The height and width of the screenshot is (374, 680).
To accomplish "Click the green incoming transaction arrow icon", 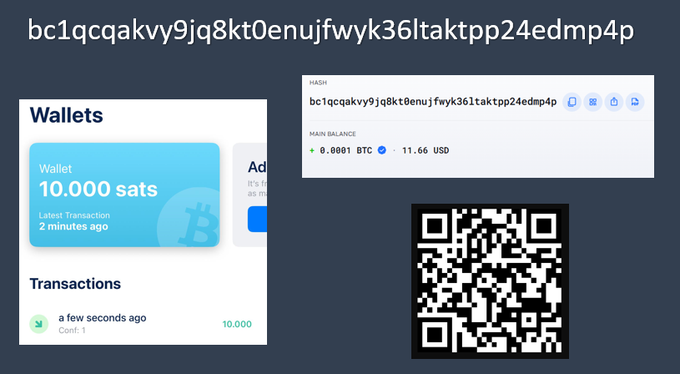I will (x=39, y=324).
